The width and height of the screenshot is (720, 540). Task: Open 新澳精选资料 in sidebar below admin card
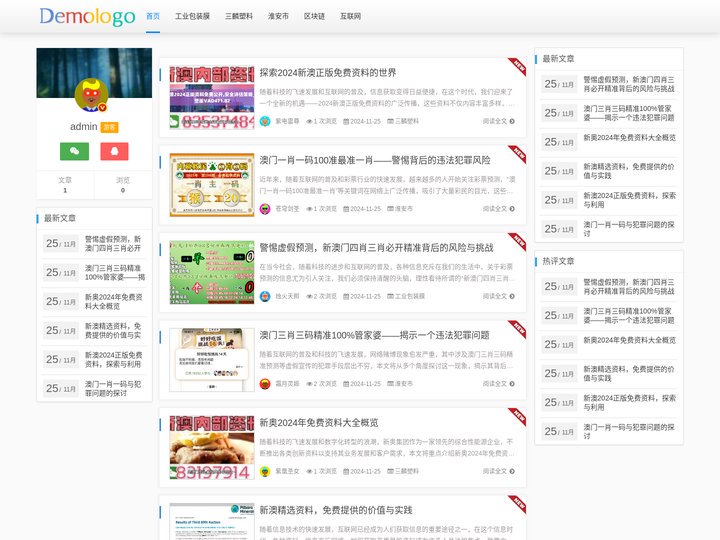[x=113, y=331]
